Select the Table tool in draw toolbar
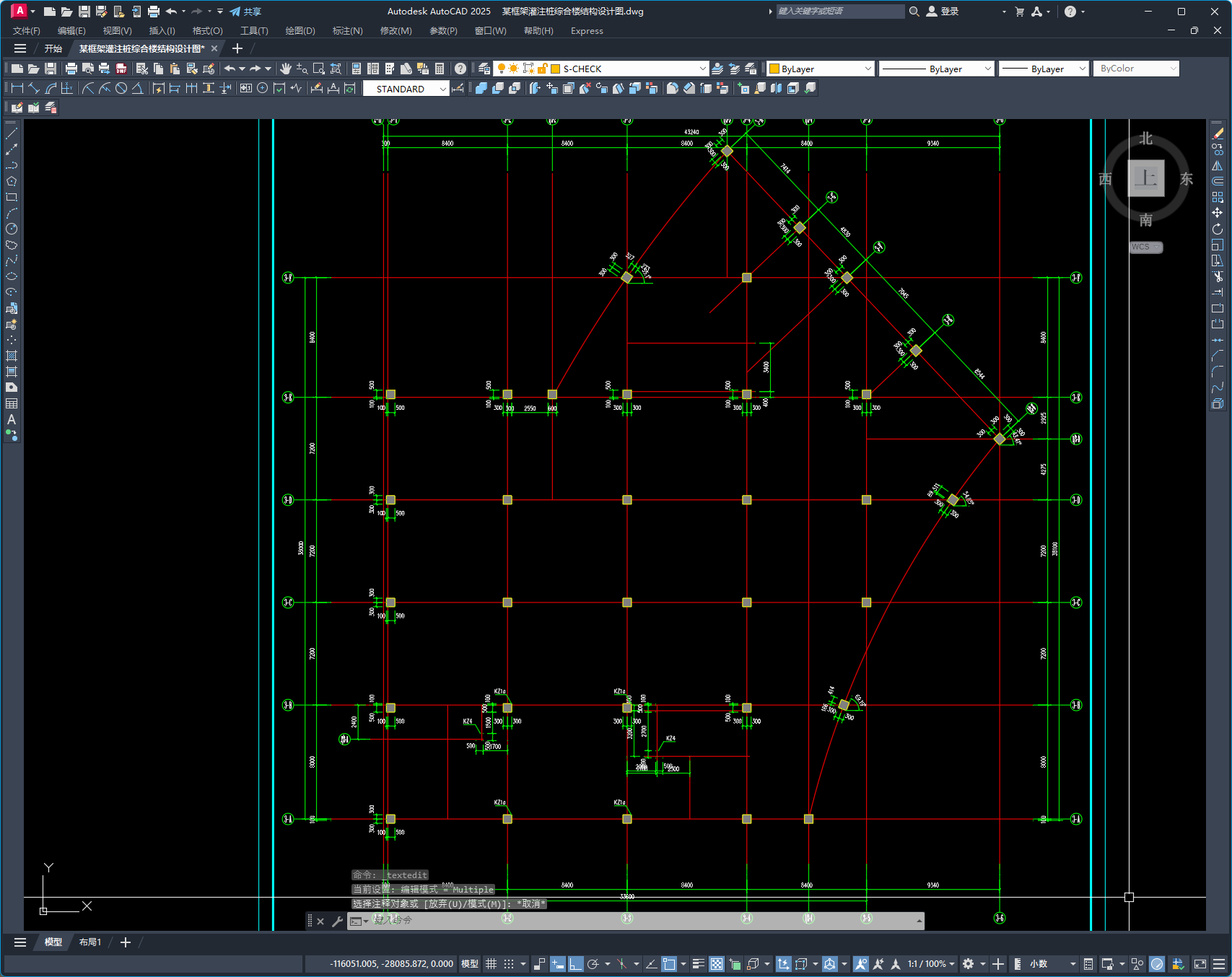Screen dimensions: 1232x977 coord(12,403)
